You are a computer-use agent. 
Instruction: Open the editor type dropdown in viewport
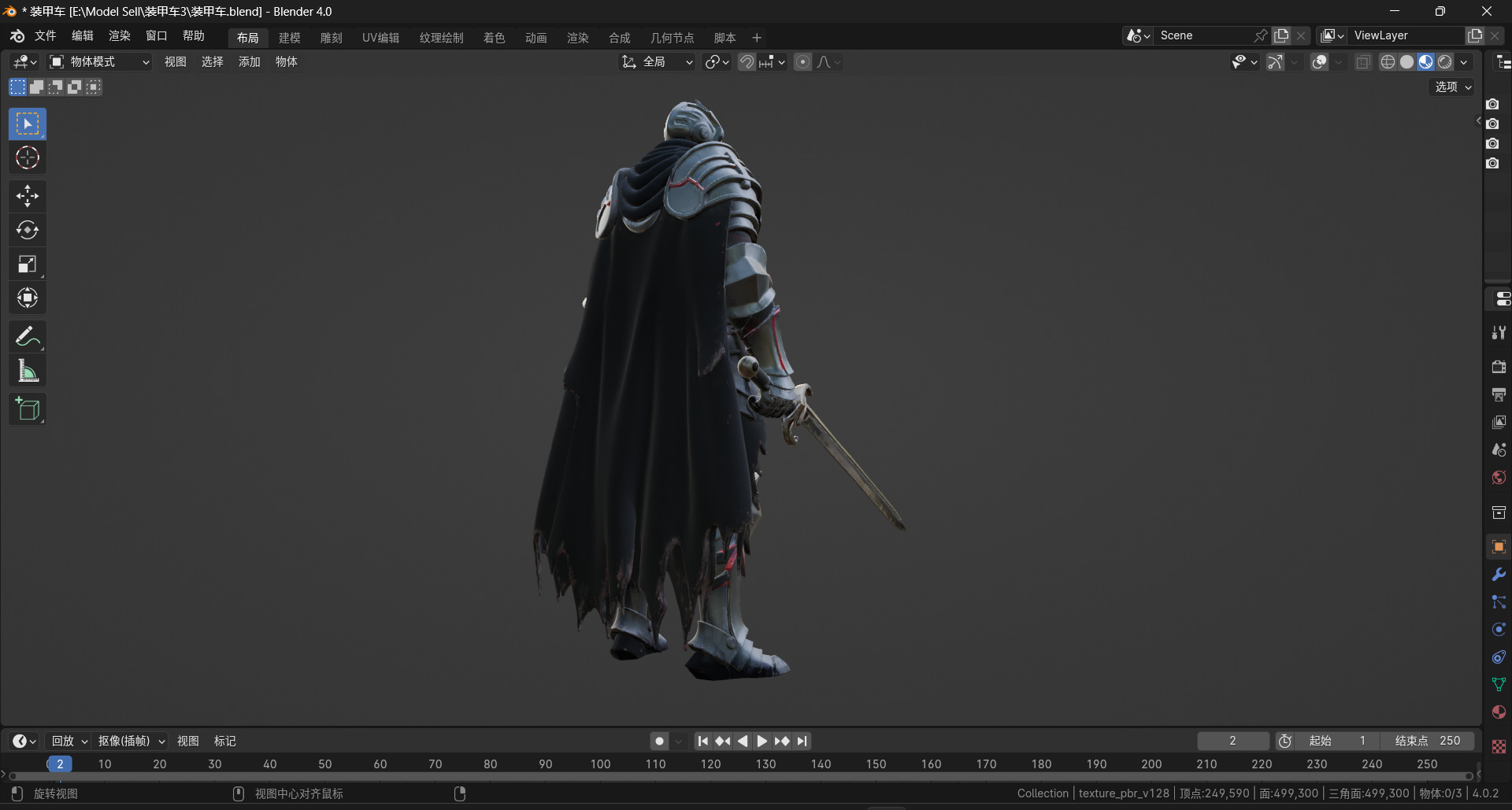point(25,62)
